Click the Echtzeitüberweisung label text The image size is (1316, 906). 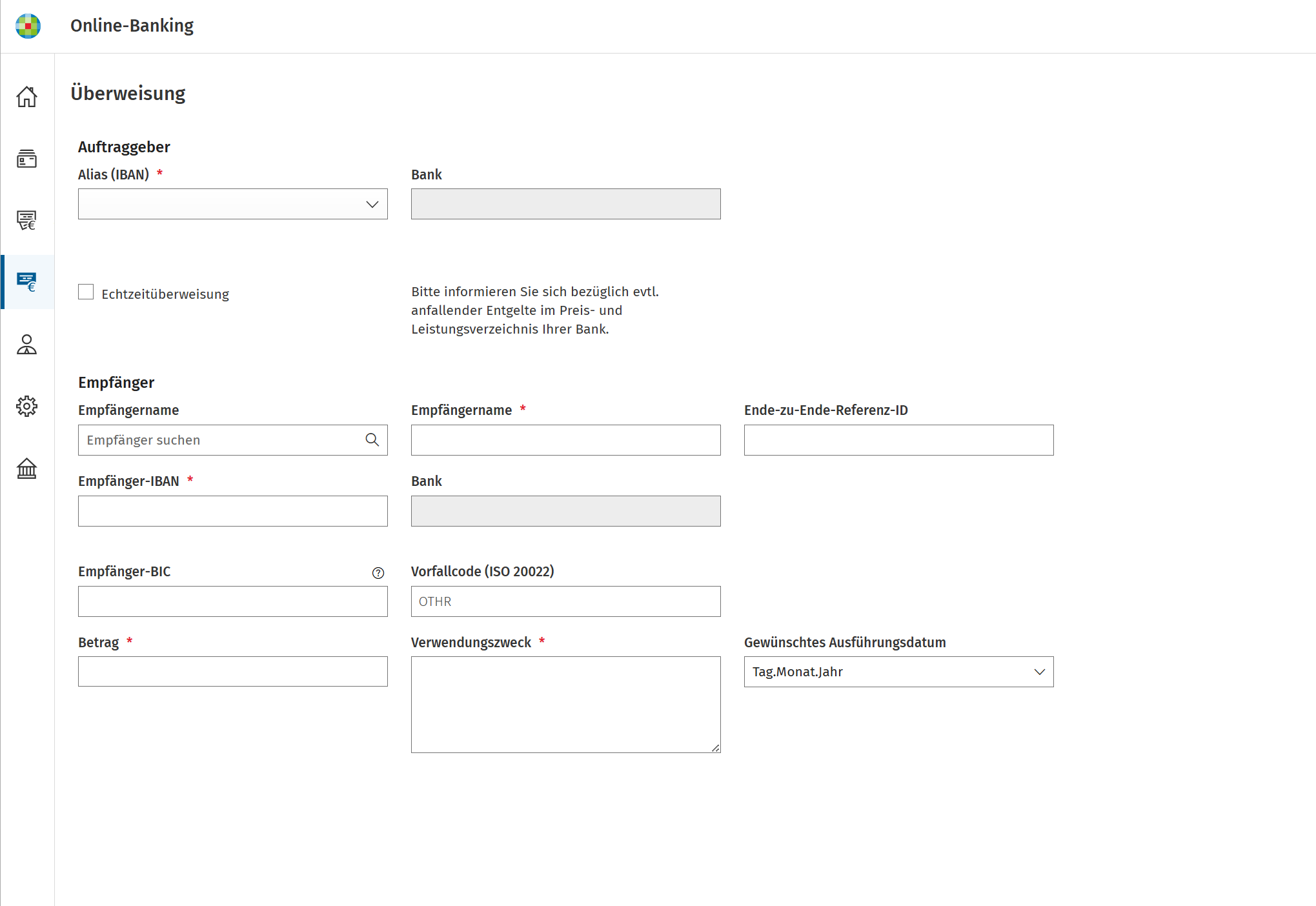[x=165, y=294]
